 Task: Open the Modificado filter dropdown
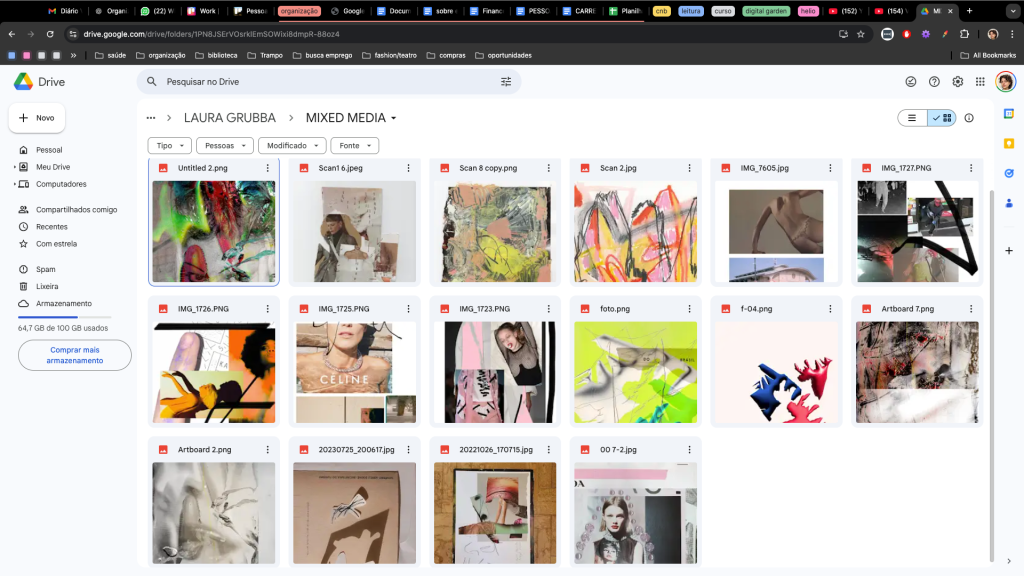[291, 146]
